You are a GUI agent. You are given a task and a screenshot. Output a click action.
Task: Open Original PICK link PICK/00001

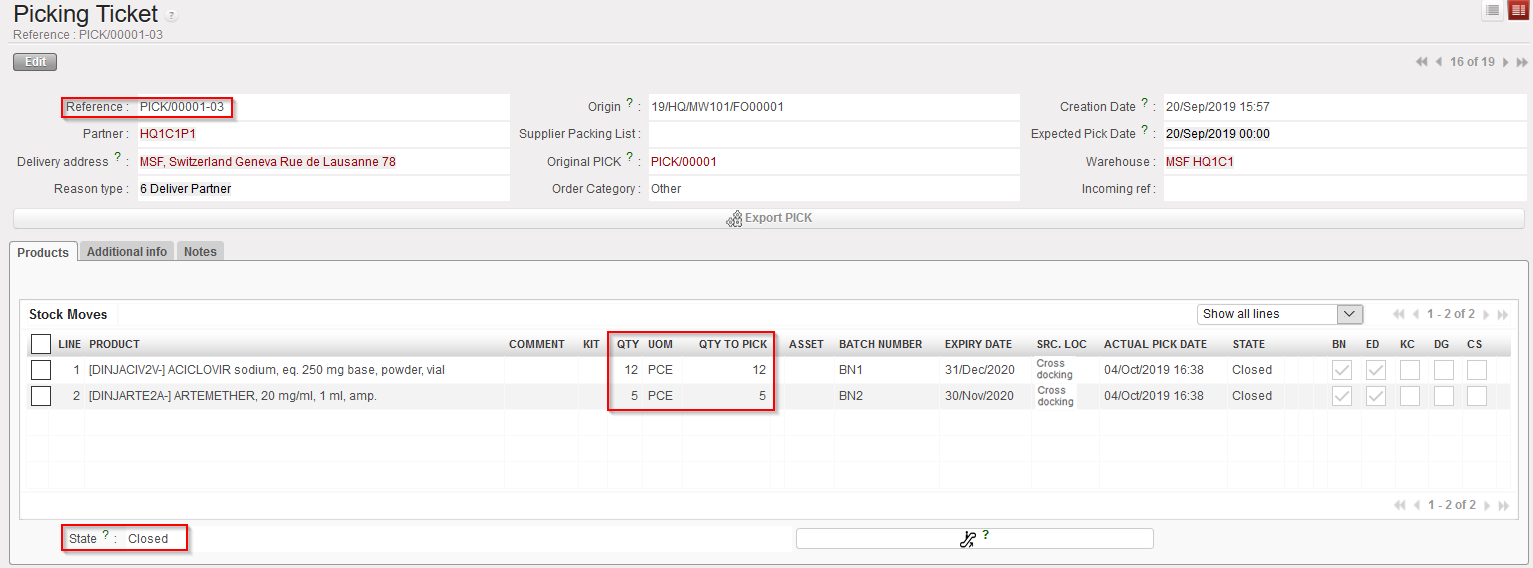coord(684,161)
